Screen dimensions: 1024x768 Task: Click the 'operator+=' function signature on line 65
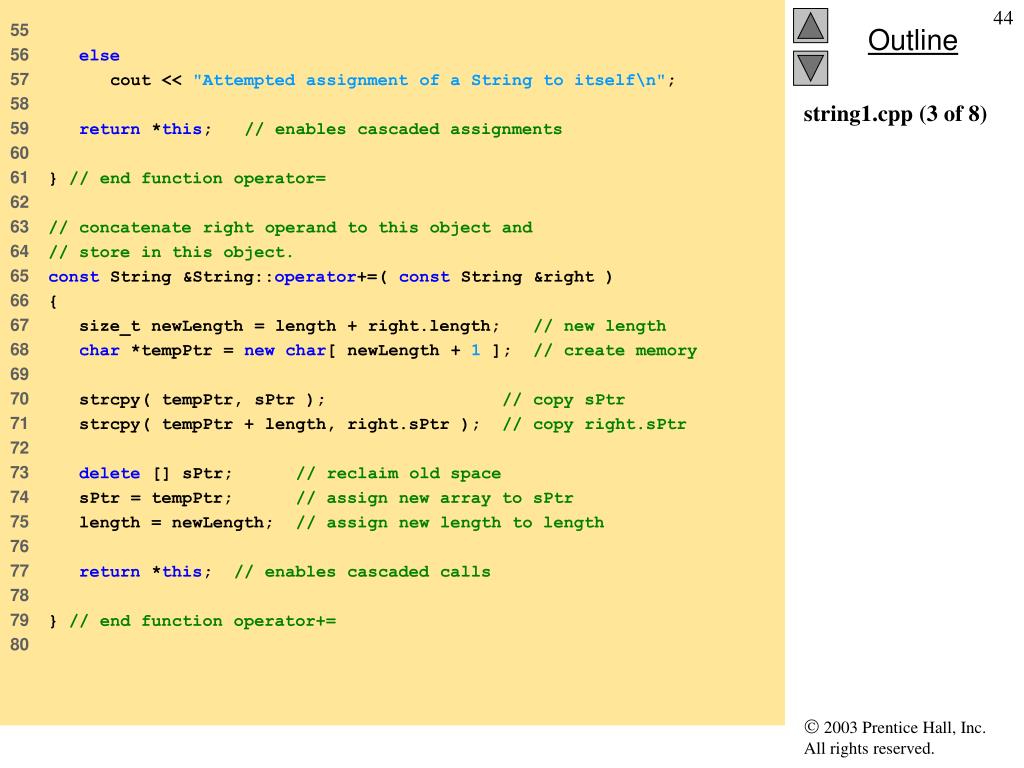point(330,277)
